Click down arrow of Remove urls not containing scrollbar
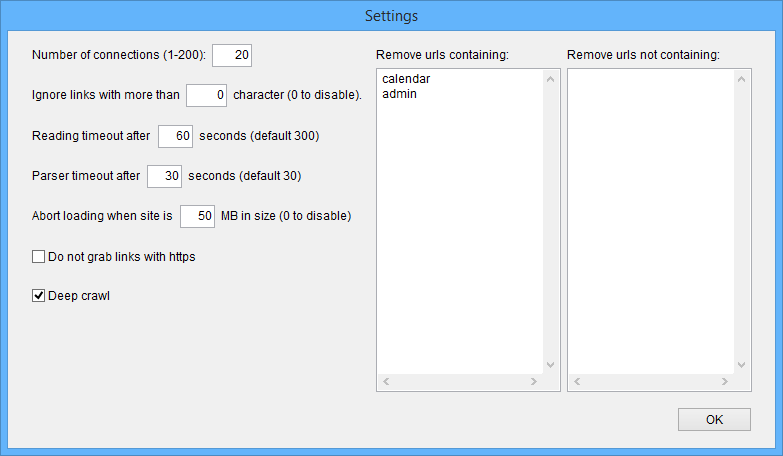Screen dimensions: 783x456 click(x=741, y=365)
